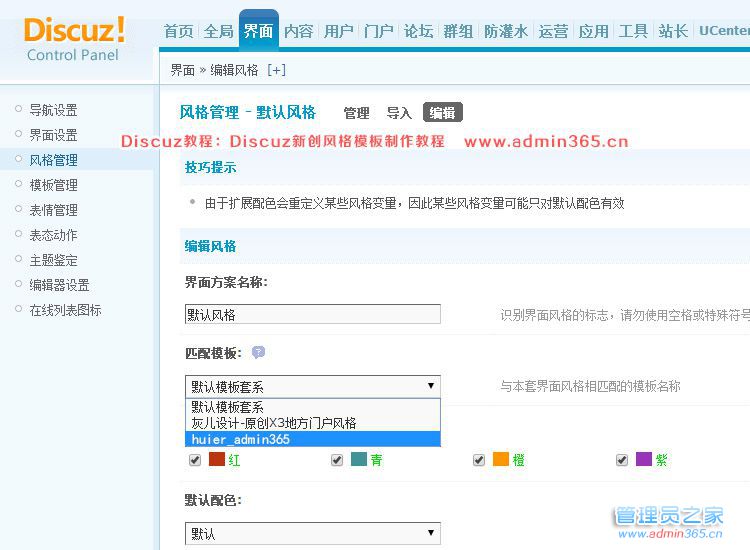Click the 技巧提示 section header

click(x=210, y=167)
